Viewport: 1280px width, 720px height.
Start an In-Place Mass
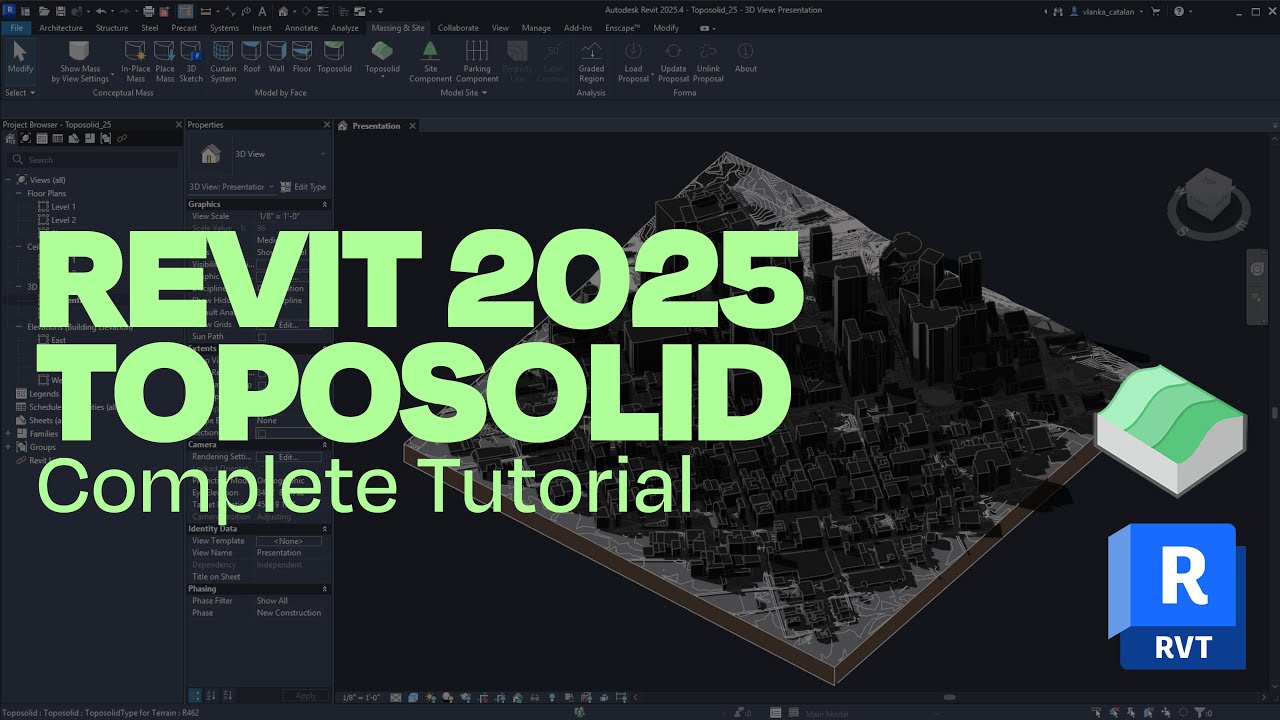click(x=135, y=61)
